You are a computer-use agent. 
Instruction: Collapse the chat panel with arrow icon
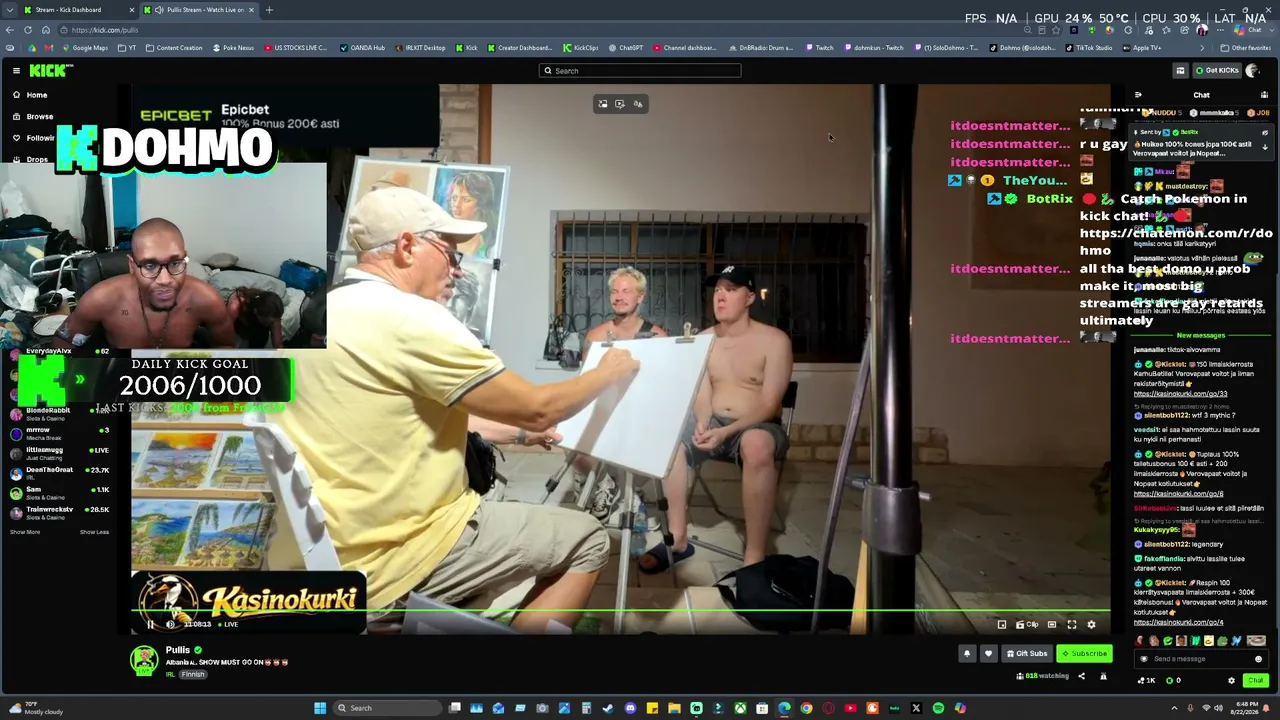pos(1138,95)
